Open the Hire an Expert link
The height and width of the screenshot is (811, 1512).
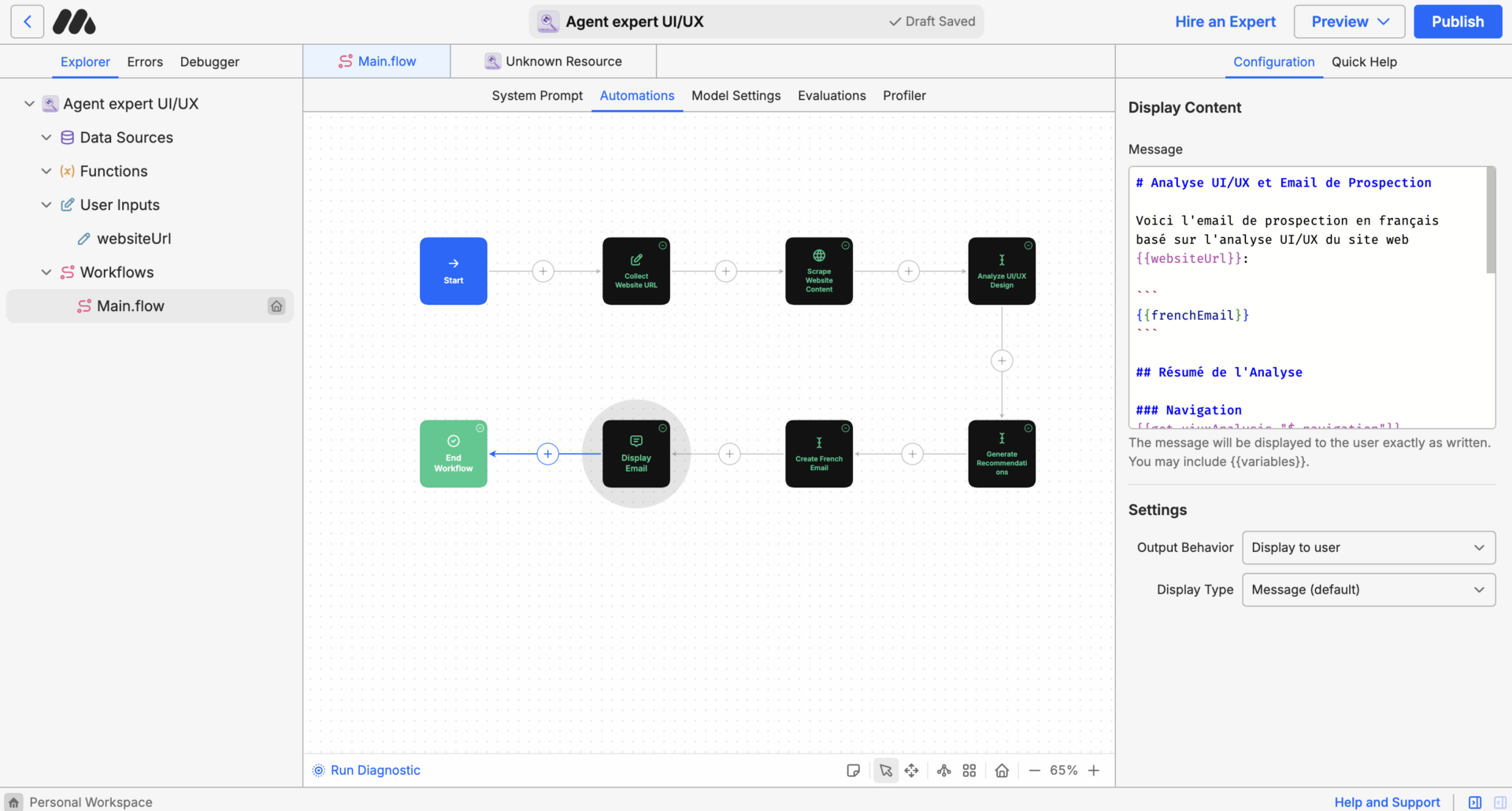pos(1225,21)
